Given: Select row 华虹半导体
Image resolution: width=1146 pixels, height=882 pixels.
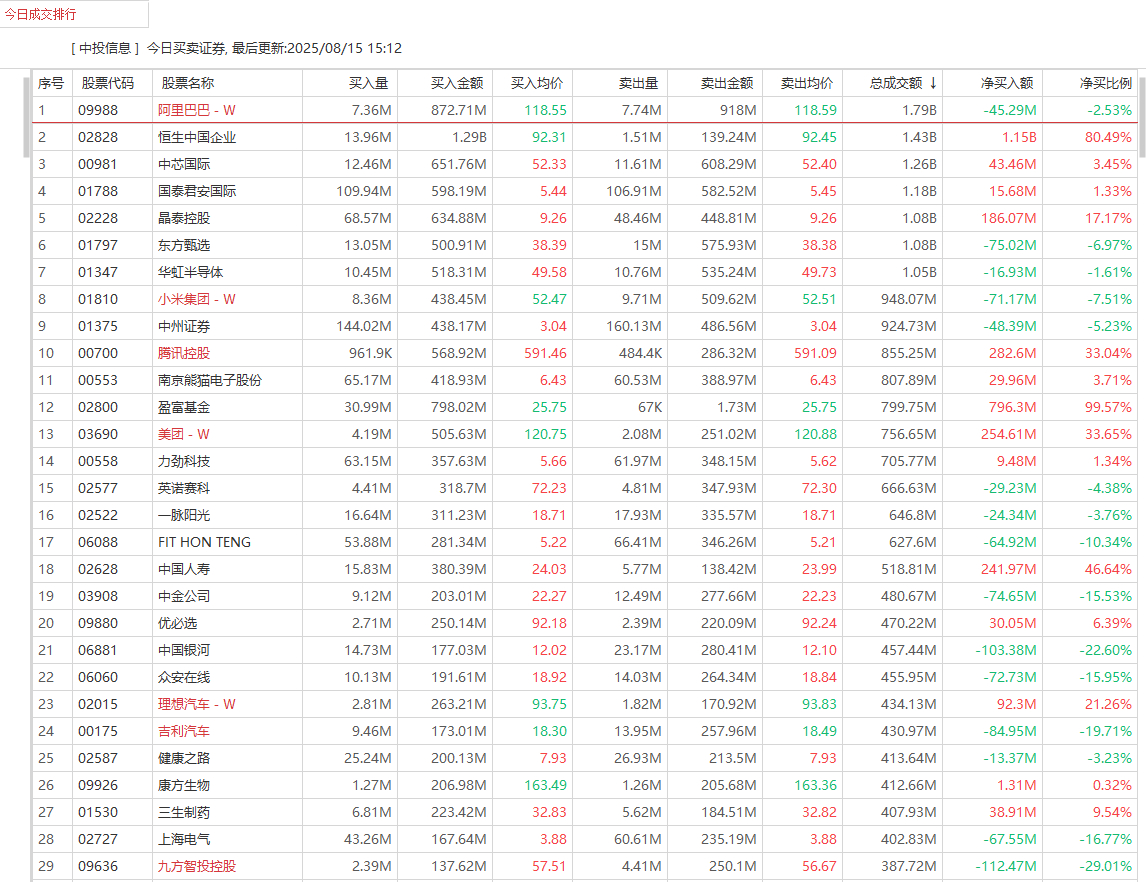Looking at the screenshot, I should [585, 273].
